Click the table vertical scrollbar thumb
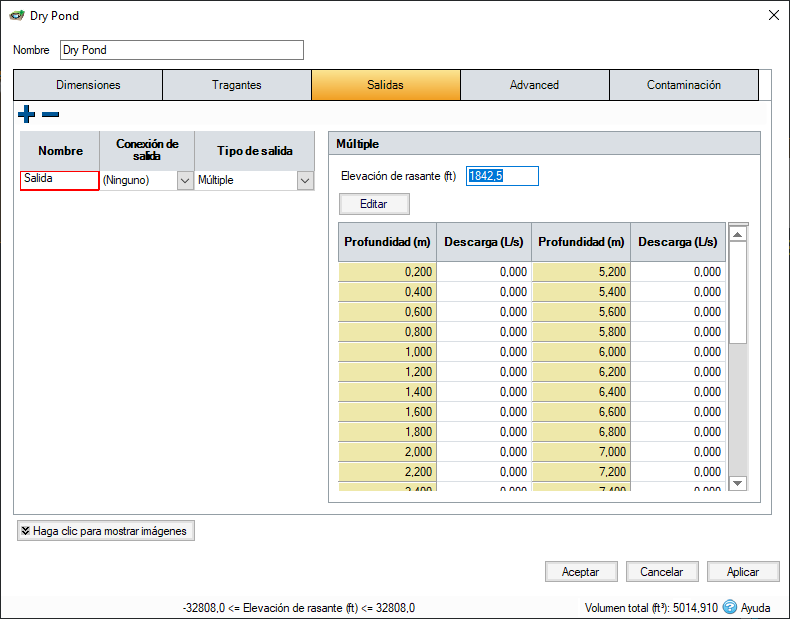The height and width of the screenshot is (619, 790). [x=738, y=293]
